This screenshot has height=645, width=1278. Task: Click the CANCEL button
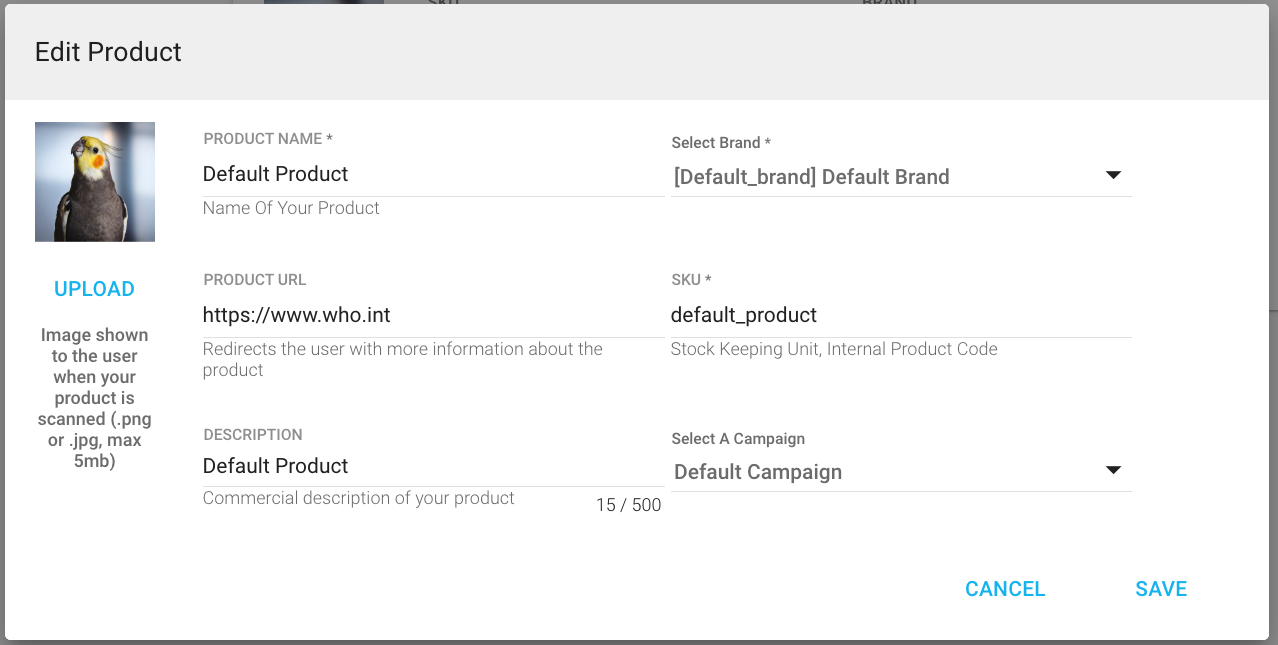tap(1004, 589)
